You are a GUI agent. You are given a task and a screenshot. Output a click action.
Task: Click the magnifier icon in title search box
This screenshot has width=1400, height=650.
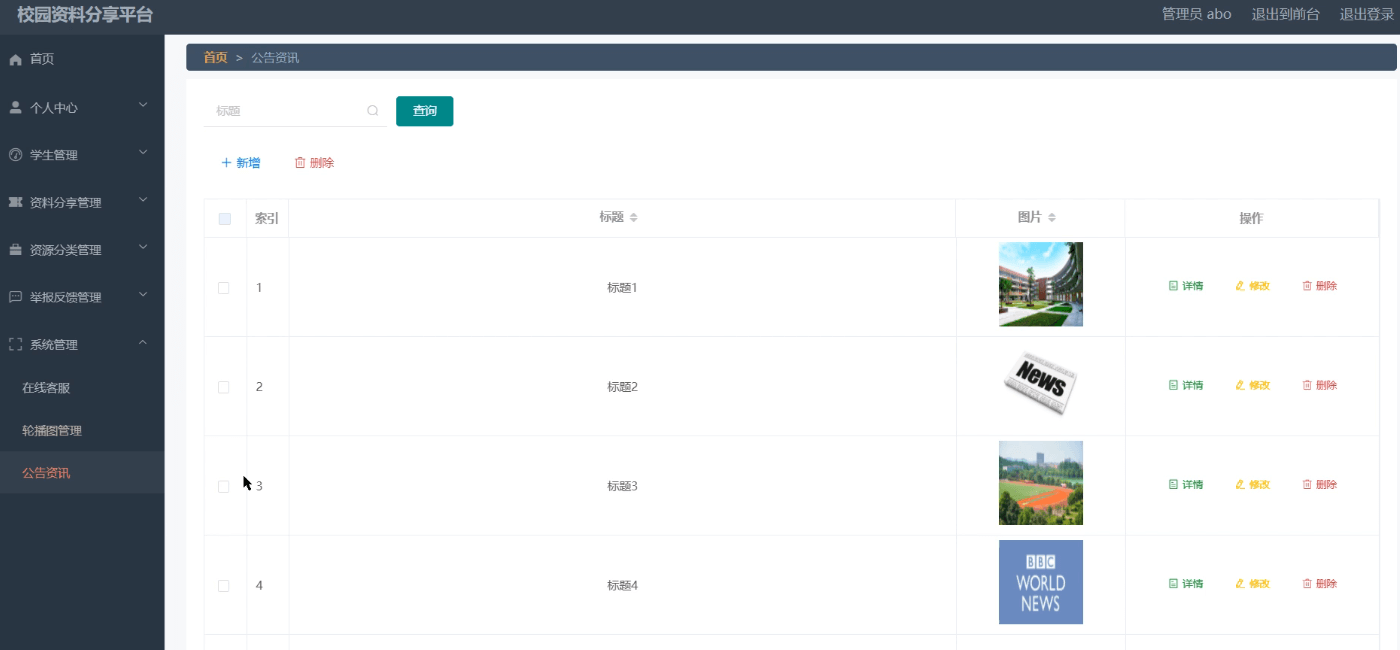pyautogui.click(x=372, y=110)
